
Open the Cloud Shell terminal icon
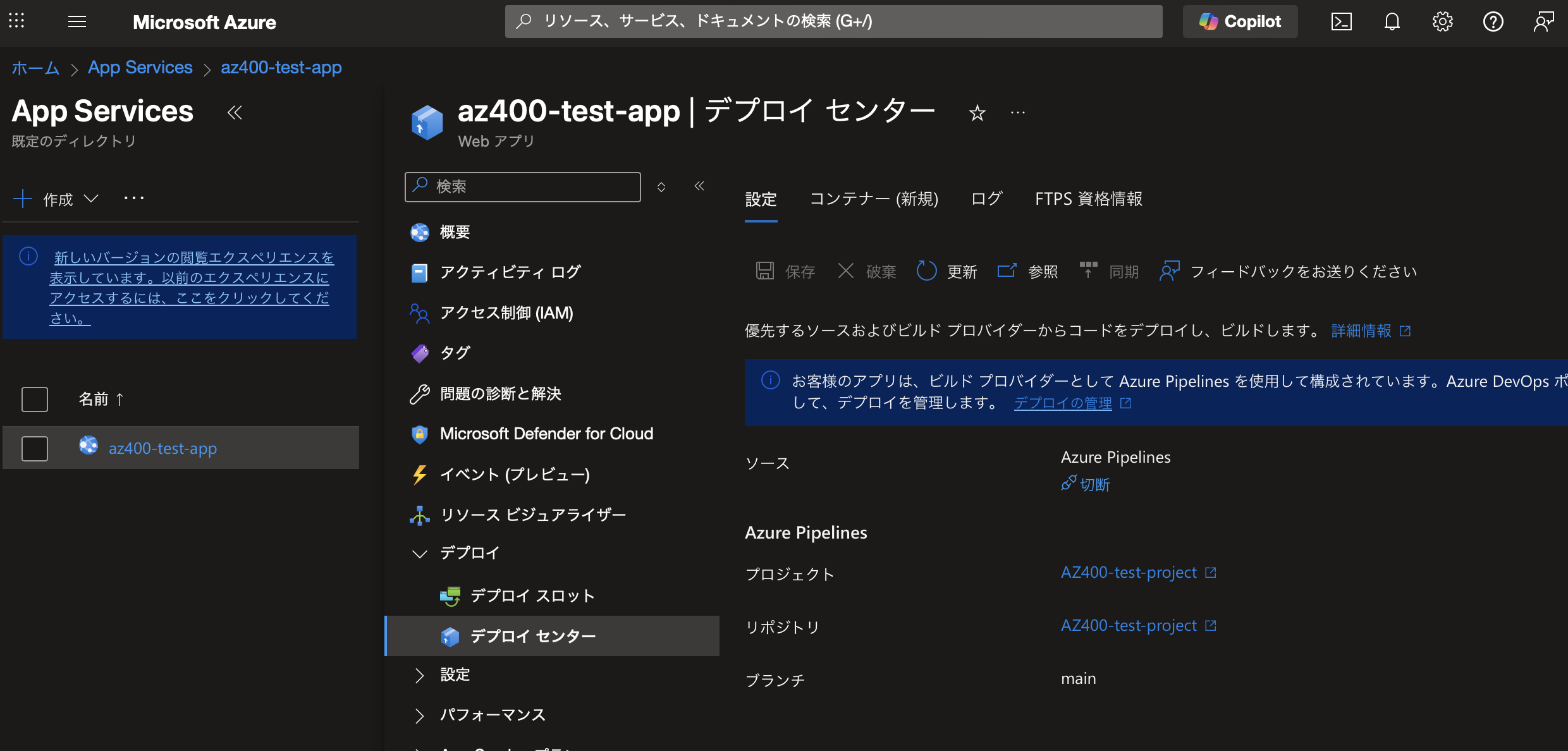point(1341,22)
